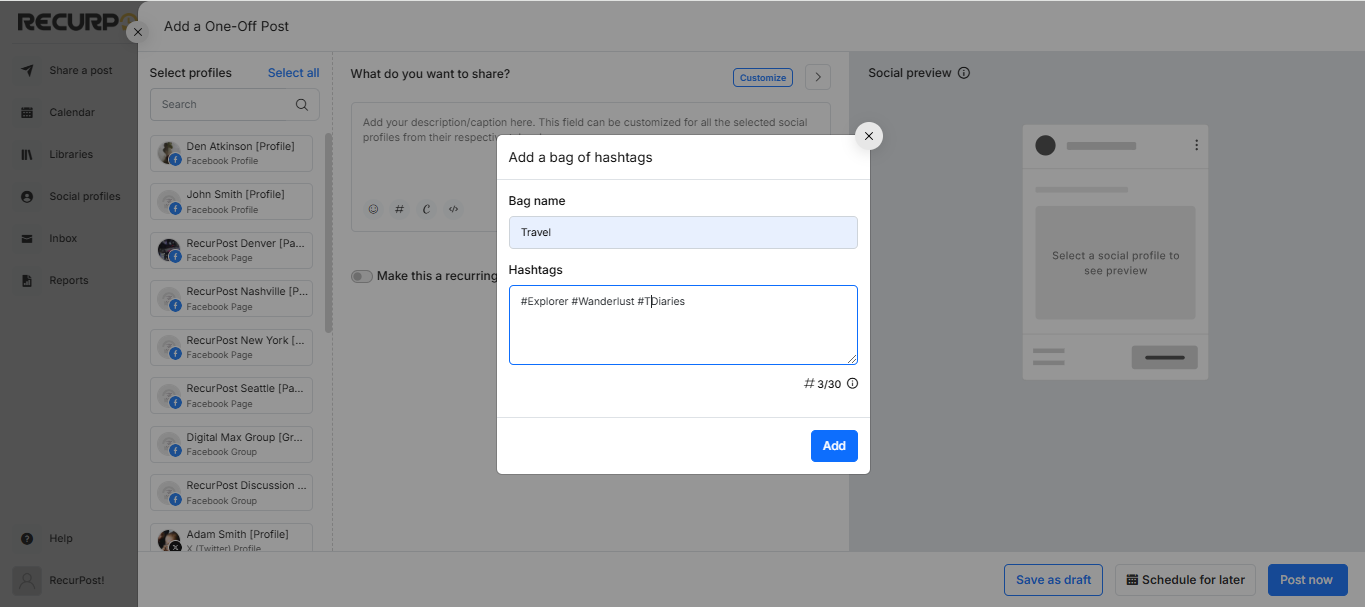Select the RecurPost Denver Facebook page
Viewport: 1365px width, 607px height.
(231, 250)
